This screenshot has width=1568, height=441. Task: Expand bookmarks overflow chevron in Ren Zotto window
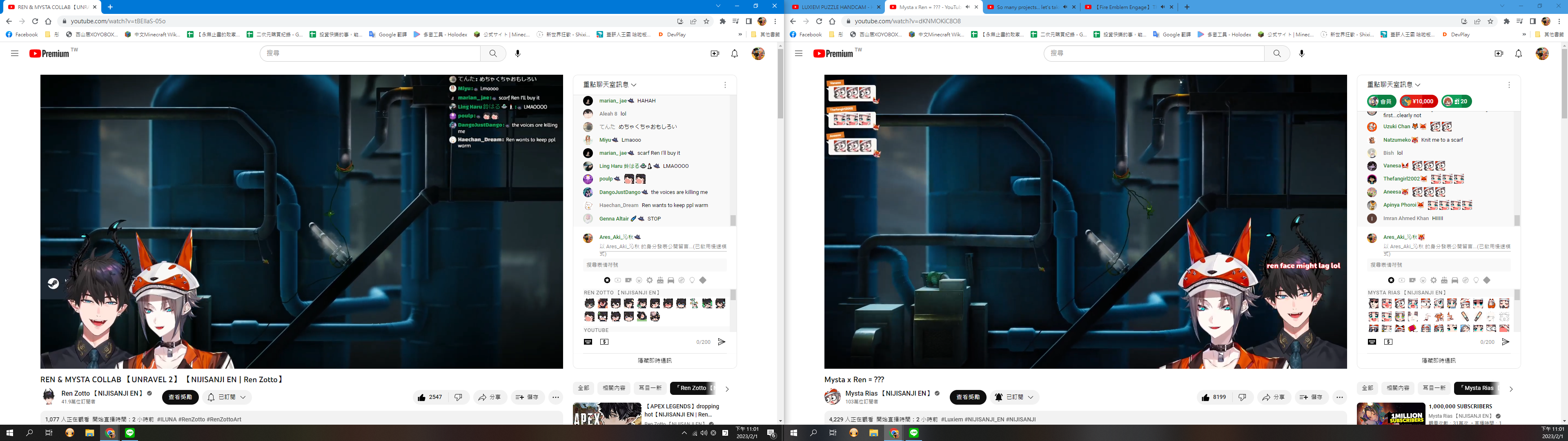(x=740, y=35)
